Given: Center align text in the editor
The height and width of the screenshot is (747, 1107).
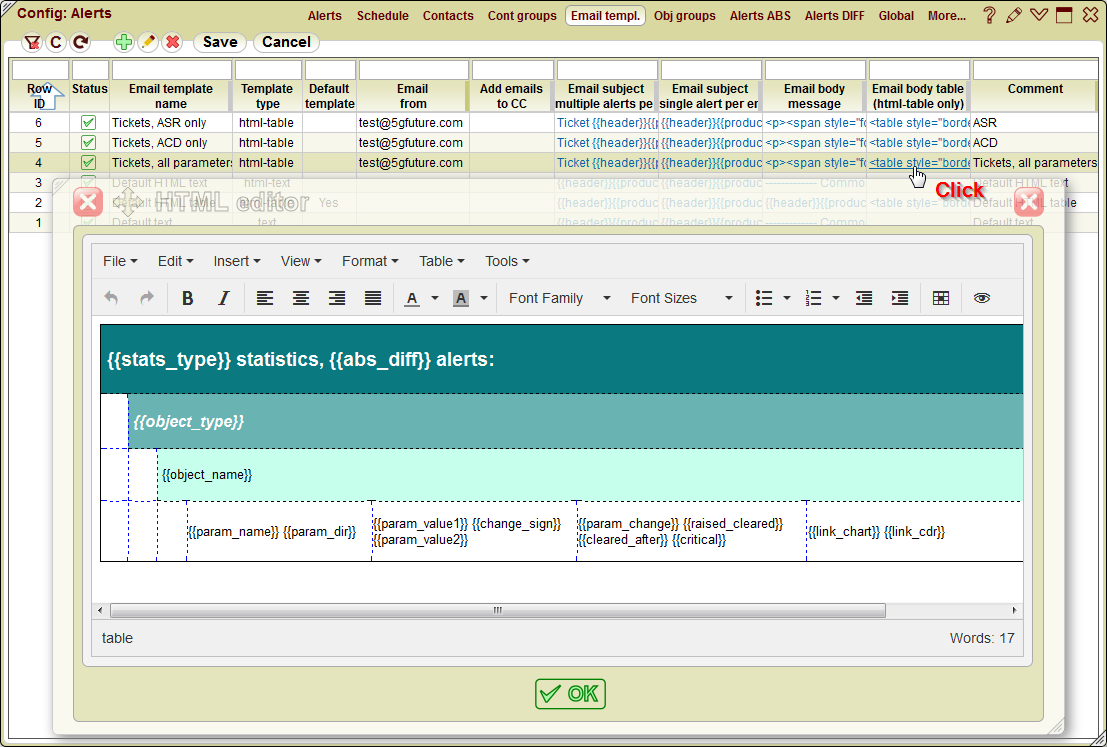Looking at the screenshot, I should [x=301, y=297].
